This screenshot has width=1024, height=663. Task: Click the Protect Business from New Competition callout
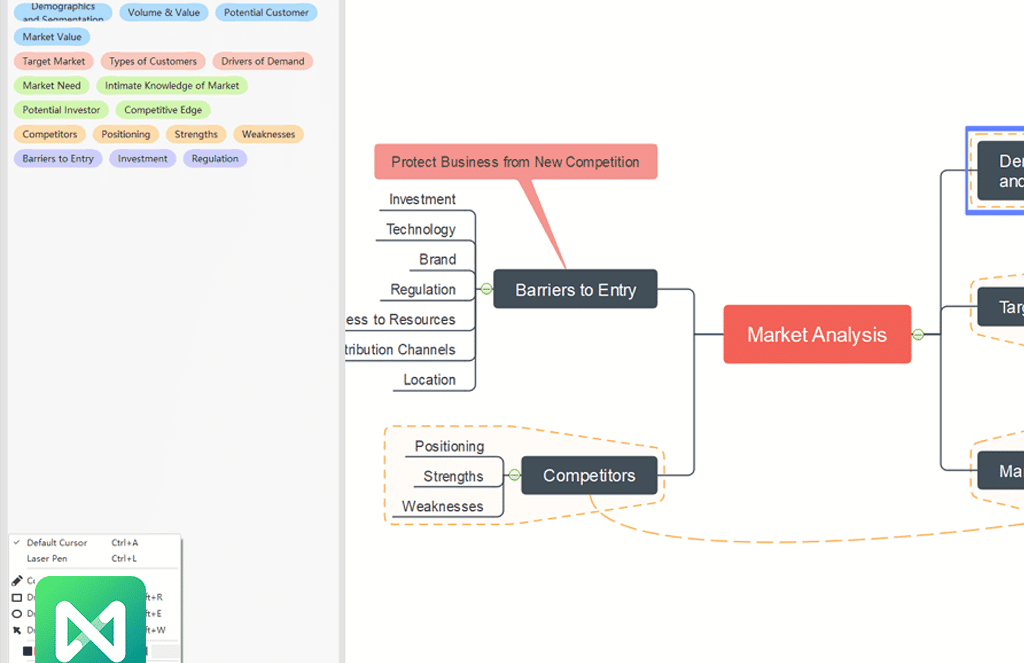click(515, 162)
